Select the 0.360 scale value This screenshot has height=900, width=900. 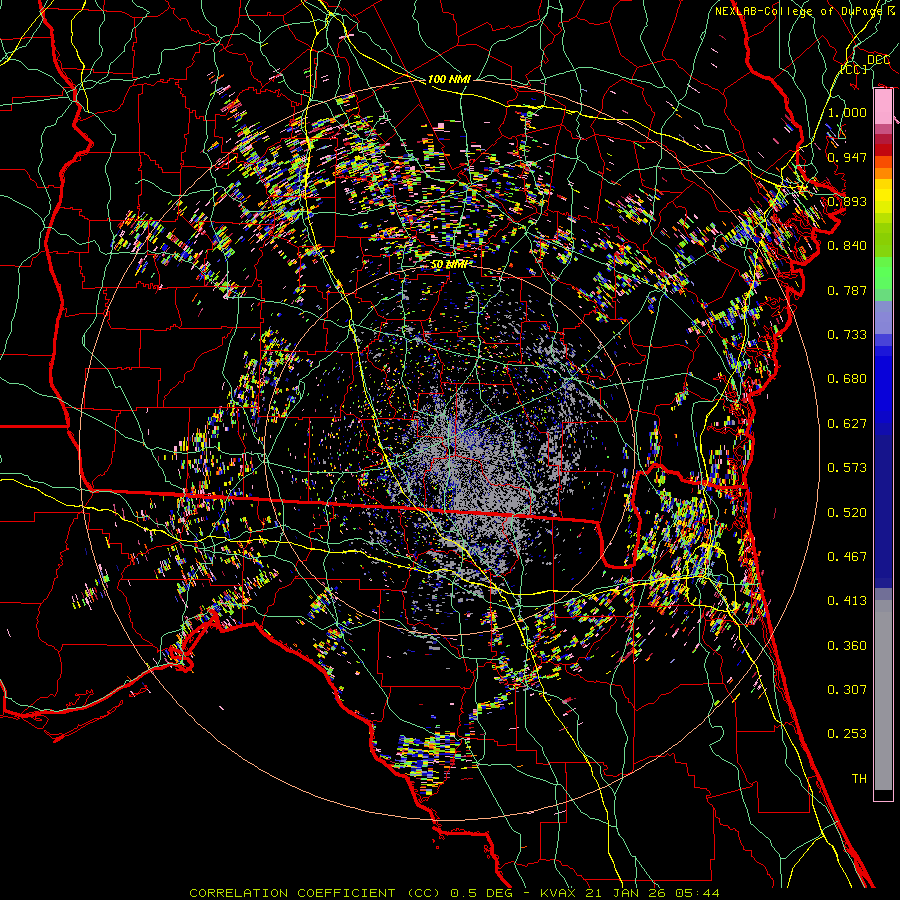pyautogui.click(x=847, y=646)
